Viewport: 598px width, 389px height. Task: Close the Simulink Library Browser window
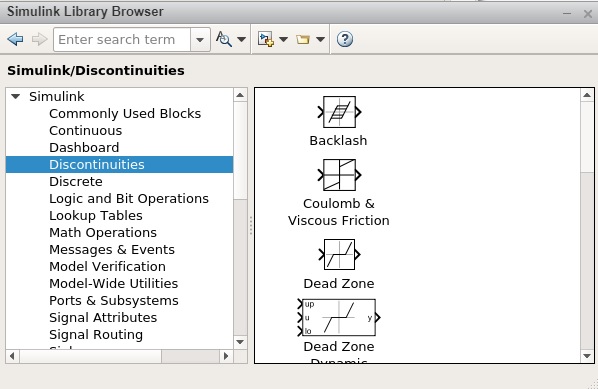[x=588, y=14]
